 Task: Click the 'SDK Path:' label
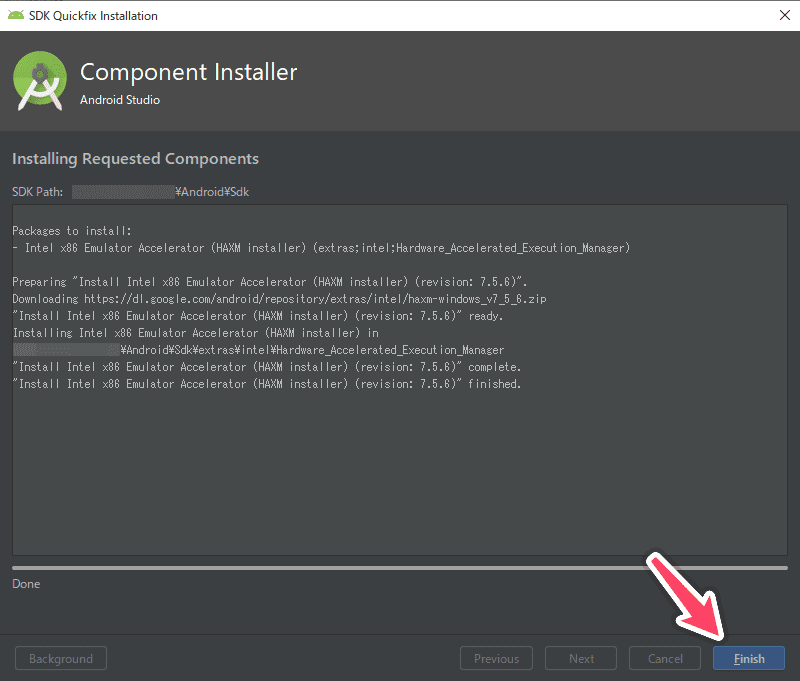click(x=37, y=192)
